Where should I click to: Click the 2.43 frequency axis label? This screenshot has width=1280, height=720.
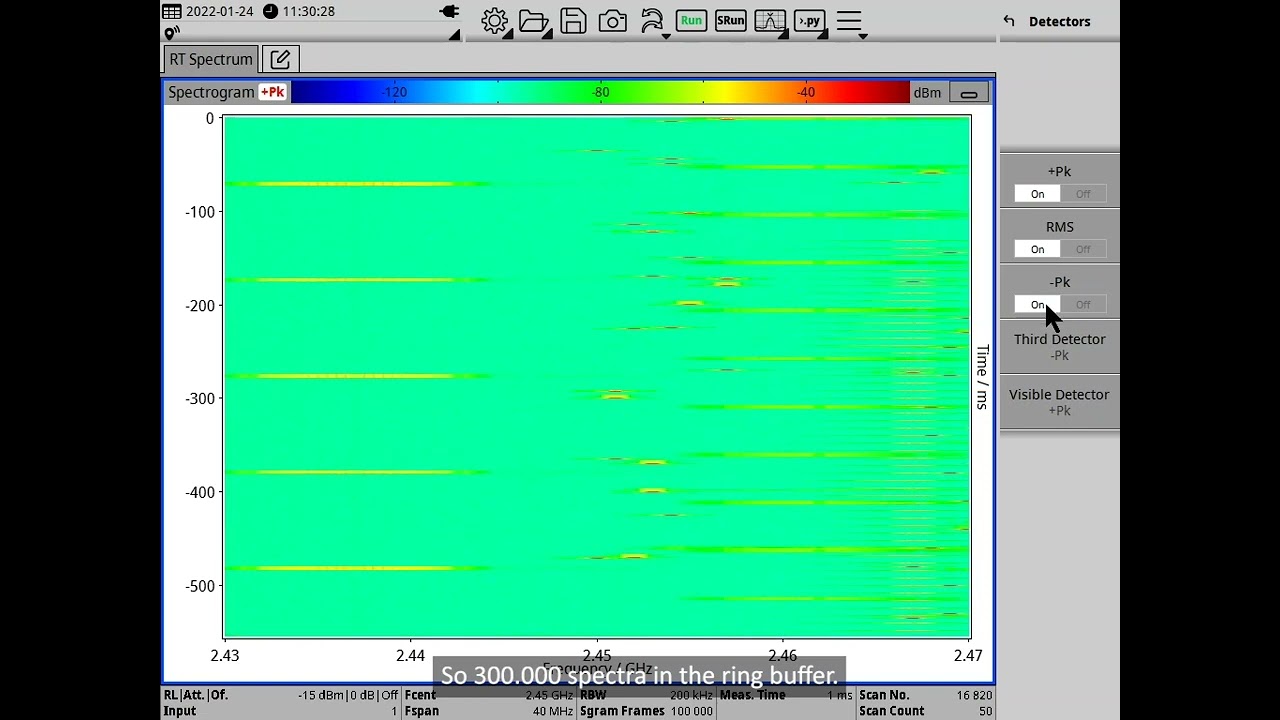225,656
